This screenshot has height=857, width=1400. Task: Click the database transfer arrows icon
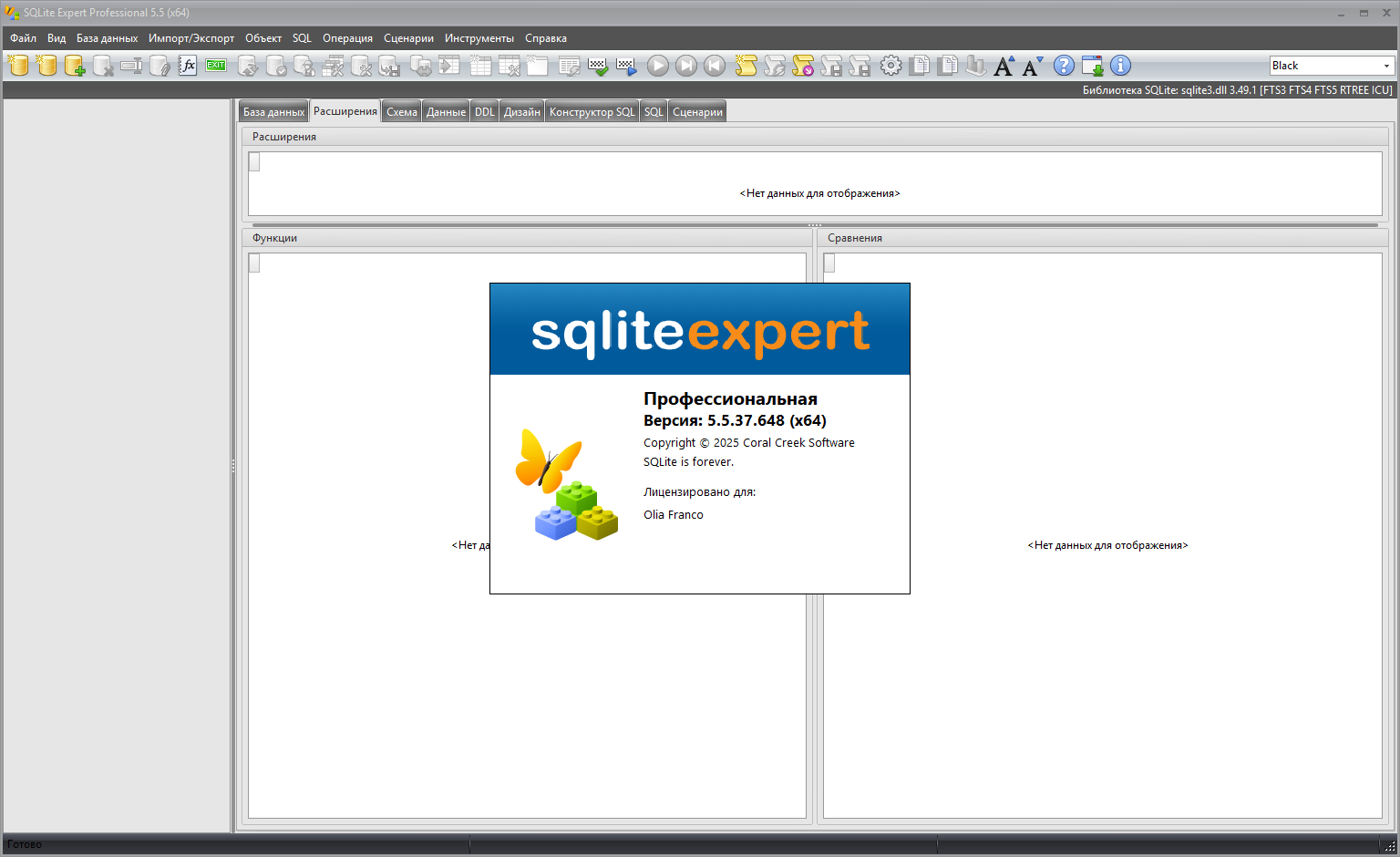click(421, 66)
